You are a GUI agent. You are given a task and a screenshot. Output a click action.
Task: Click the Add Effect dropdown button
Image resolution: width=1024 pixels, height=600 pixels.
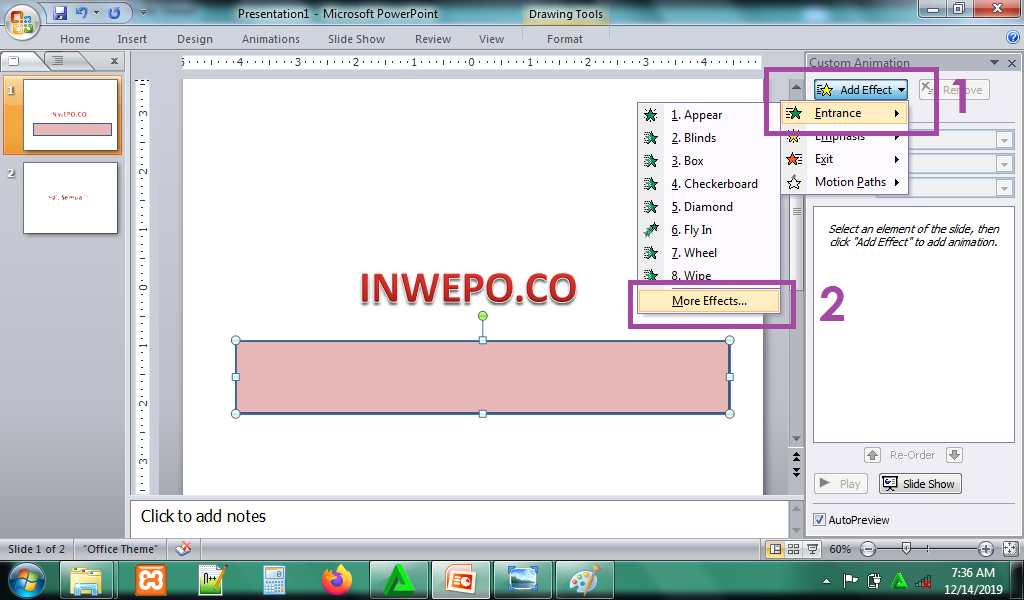[861, 90]
